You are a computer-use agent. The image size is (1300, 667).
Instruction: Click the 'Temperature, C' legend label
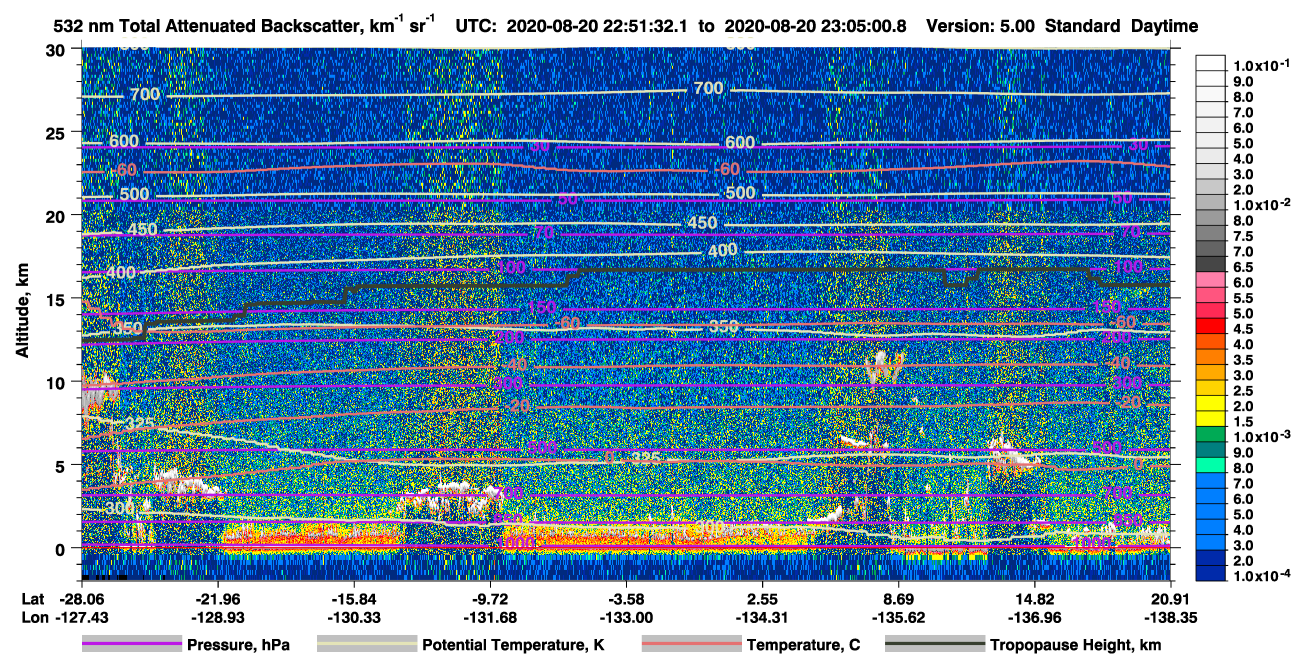pyautogui.click(x=803, y=645)
